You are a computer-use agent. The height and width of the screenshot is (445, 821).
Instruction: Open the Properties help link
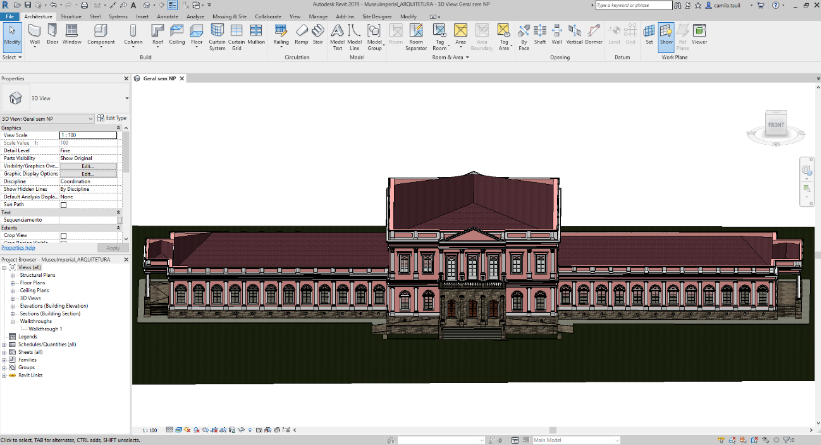point(16,248)
